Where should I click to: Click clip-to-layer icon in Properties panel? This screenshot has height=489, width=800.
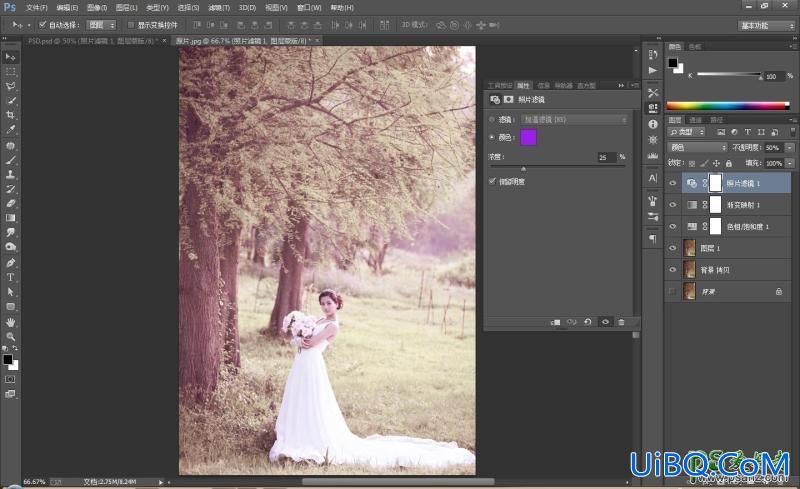tap(556, 322)
